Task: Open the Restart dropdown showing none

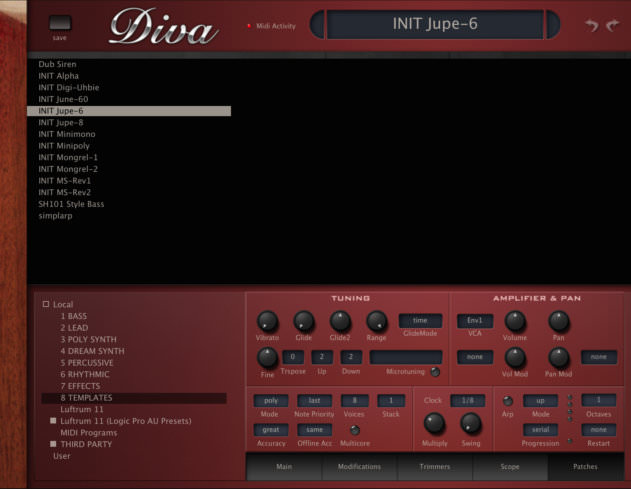Action: 599,430
